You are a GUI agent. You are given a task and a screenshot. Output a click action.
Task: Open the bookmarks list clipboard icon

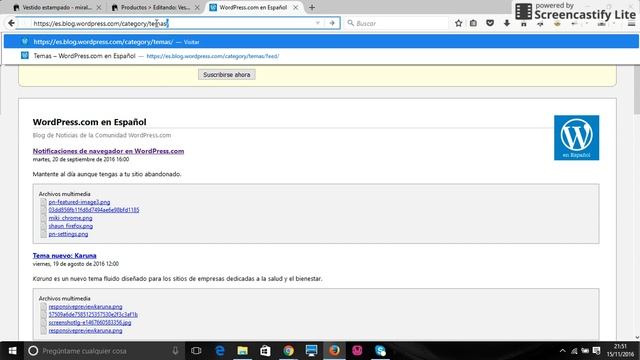[473, 23]
